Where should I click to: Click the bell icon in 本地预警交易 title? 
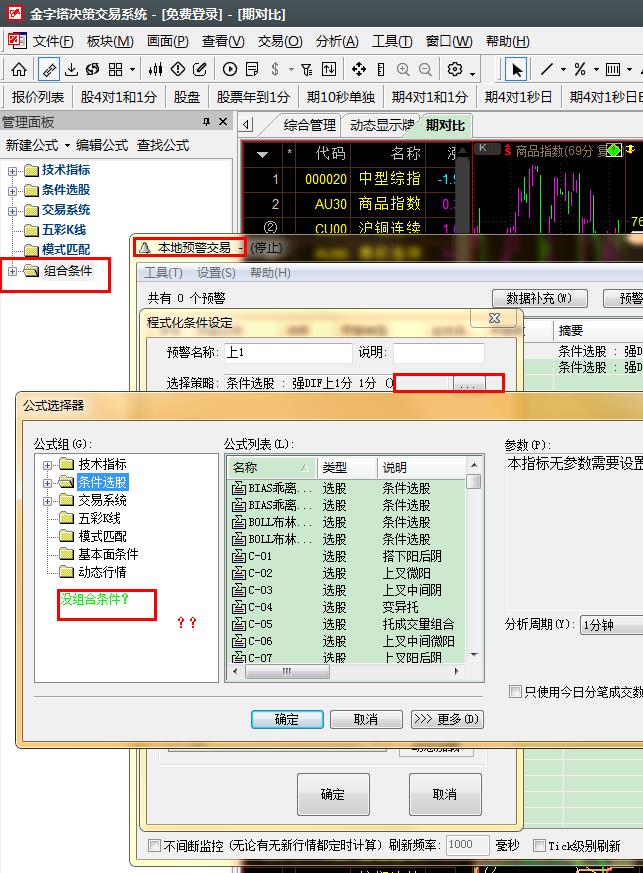[x=145, y=248]
